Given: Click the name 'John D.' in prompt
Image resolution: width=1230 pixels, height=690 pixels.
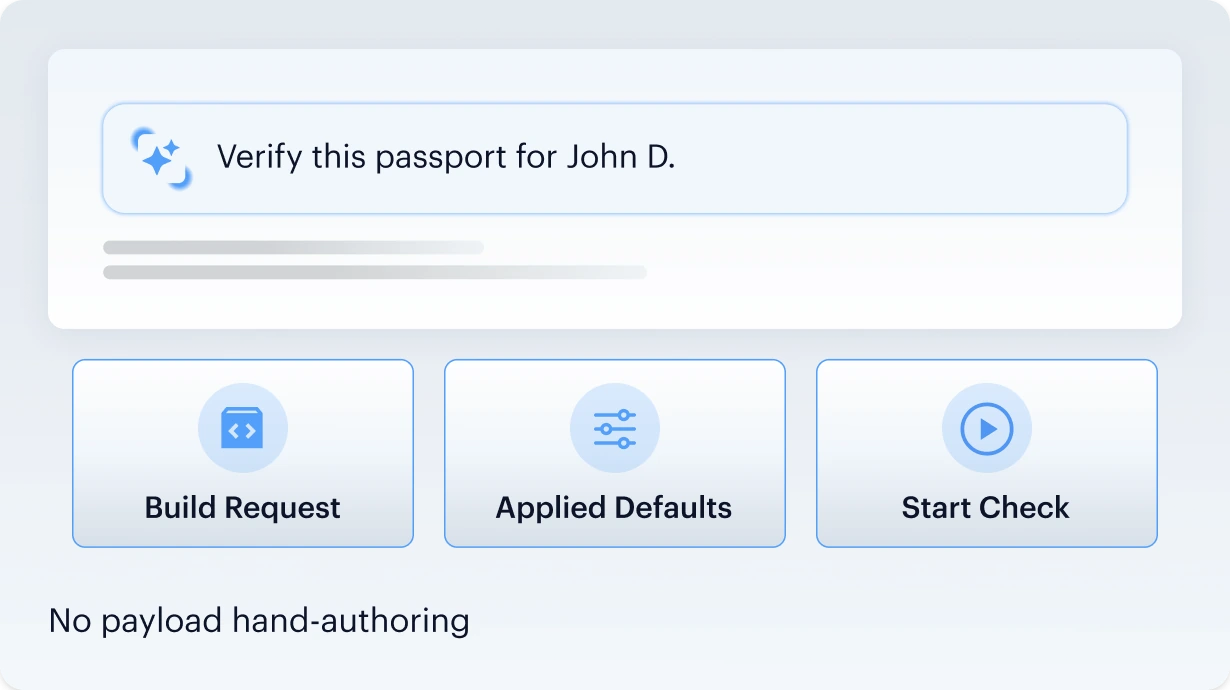Looking at the screenshot, I should [621, 157].
